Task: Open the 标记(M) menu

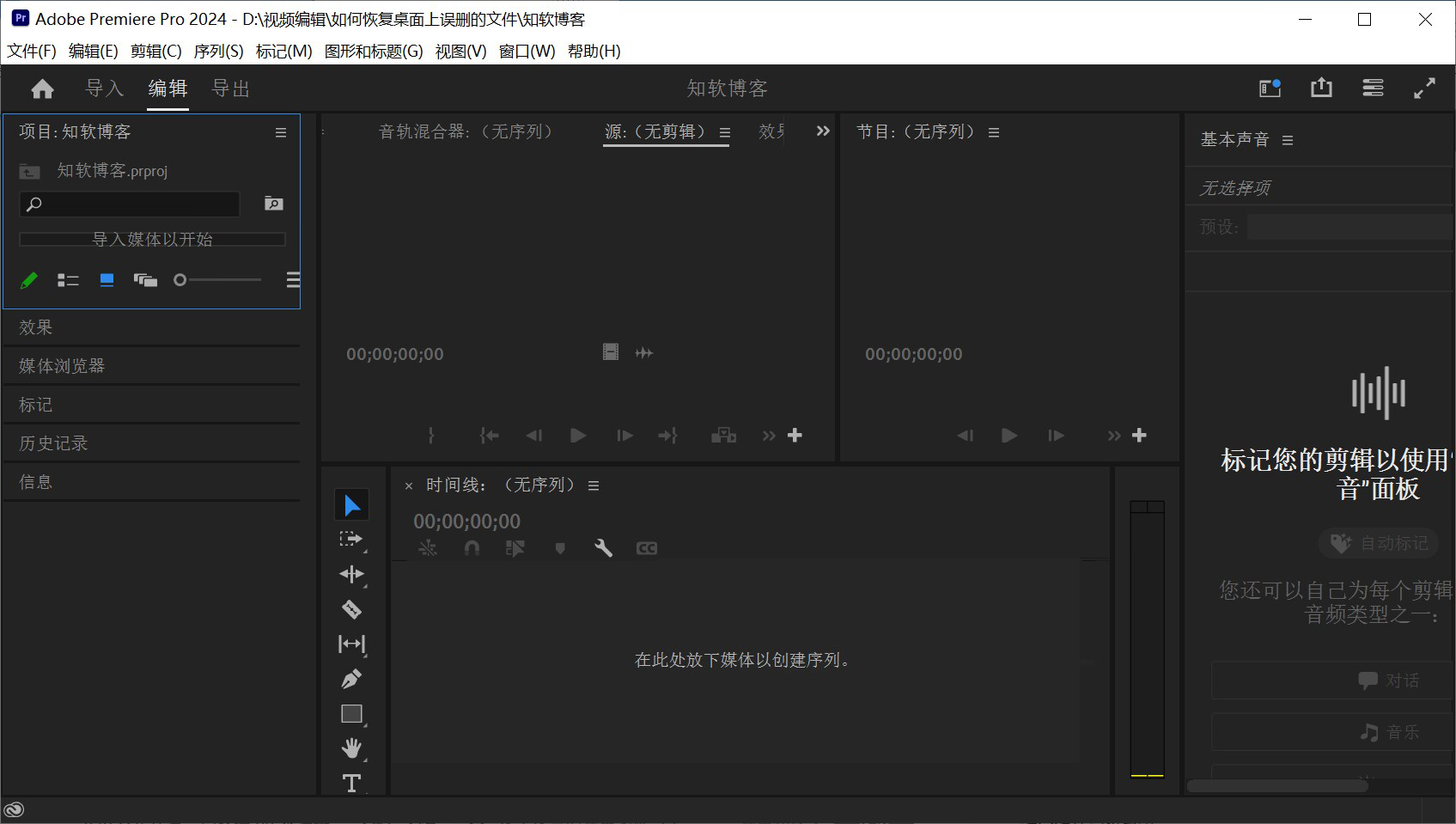Action: [x=283, y=51]
